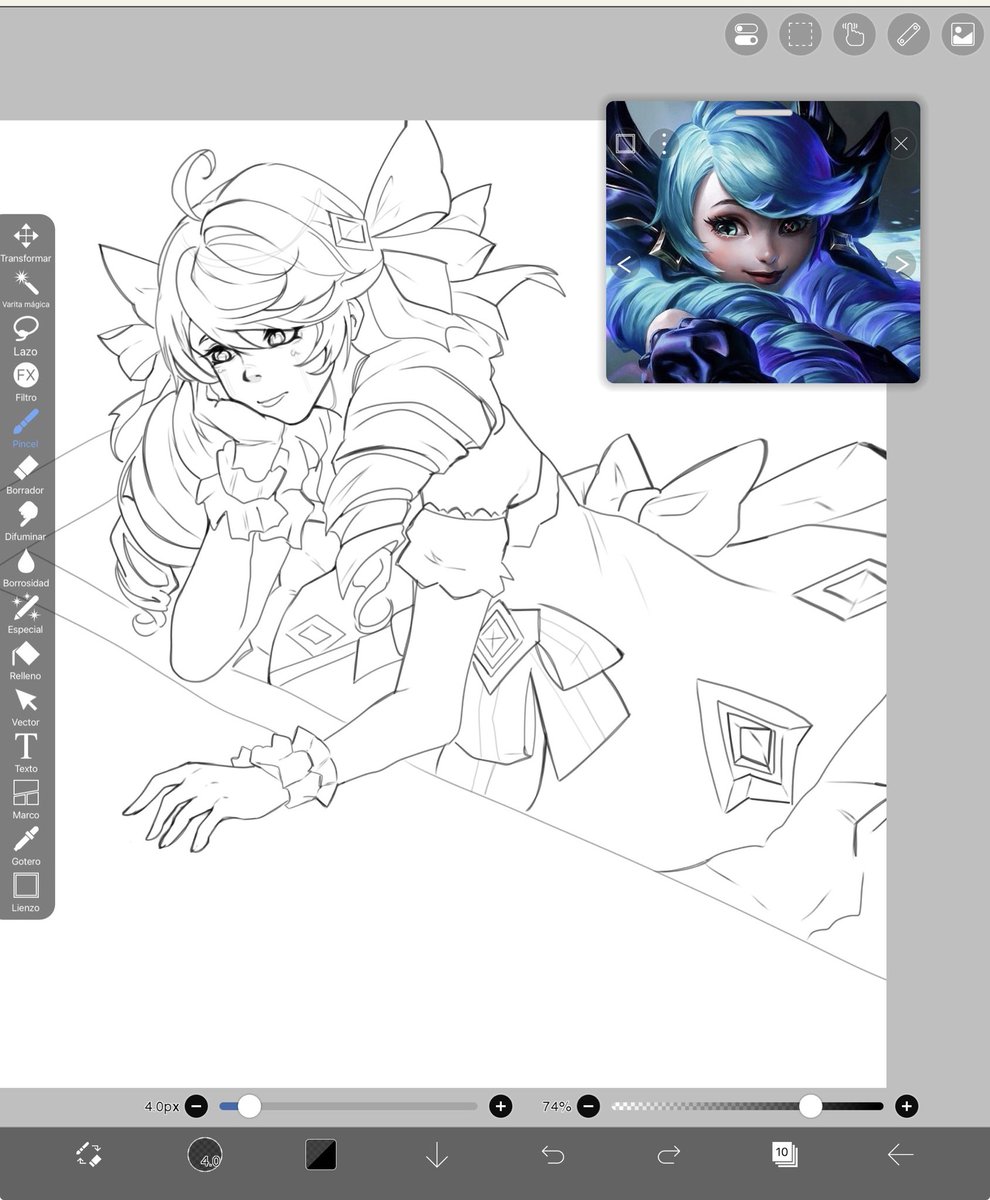Redo the last action
This screenshot has height=1200, width=990.
click(669, 1155)
